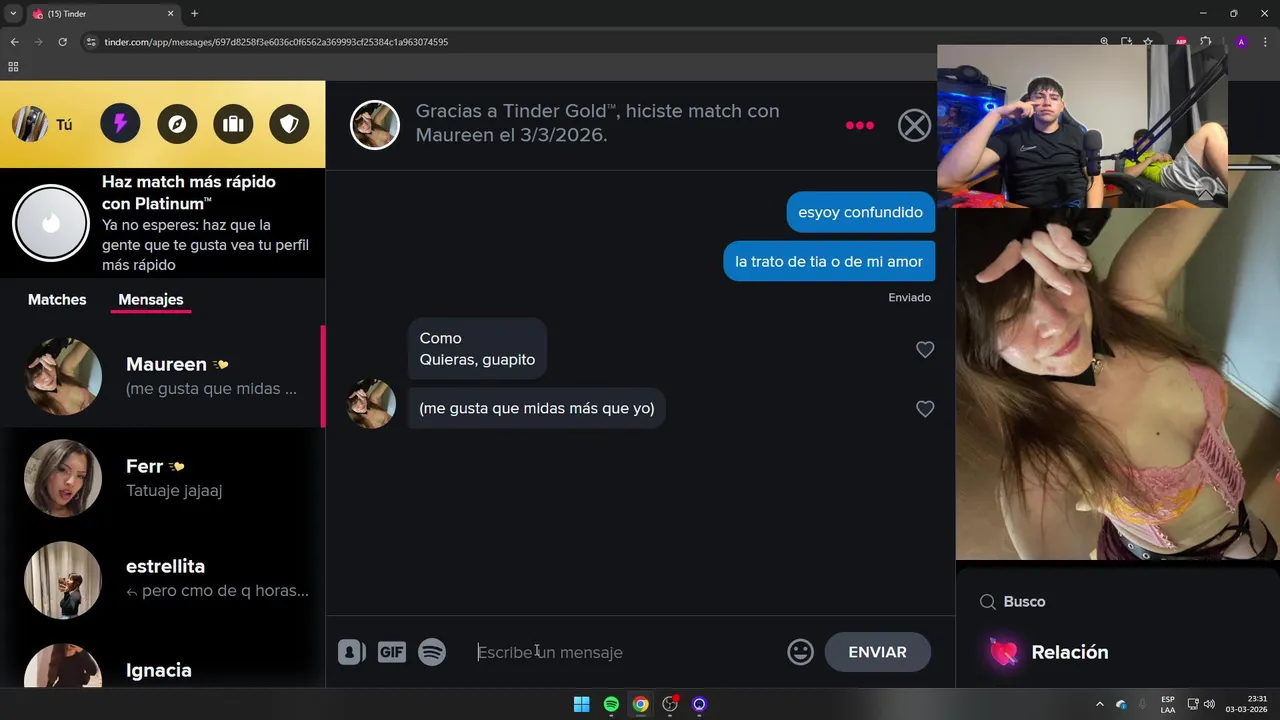Click the 'Relación' looking-for label
This screenshot has width=1280, height=720.
tap(1069, 652)
